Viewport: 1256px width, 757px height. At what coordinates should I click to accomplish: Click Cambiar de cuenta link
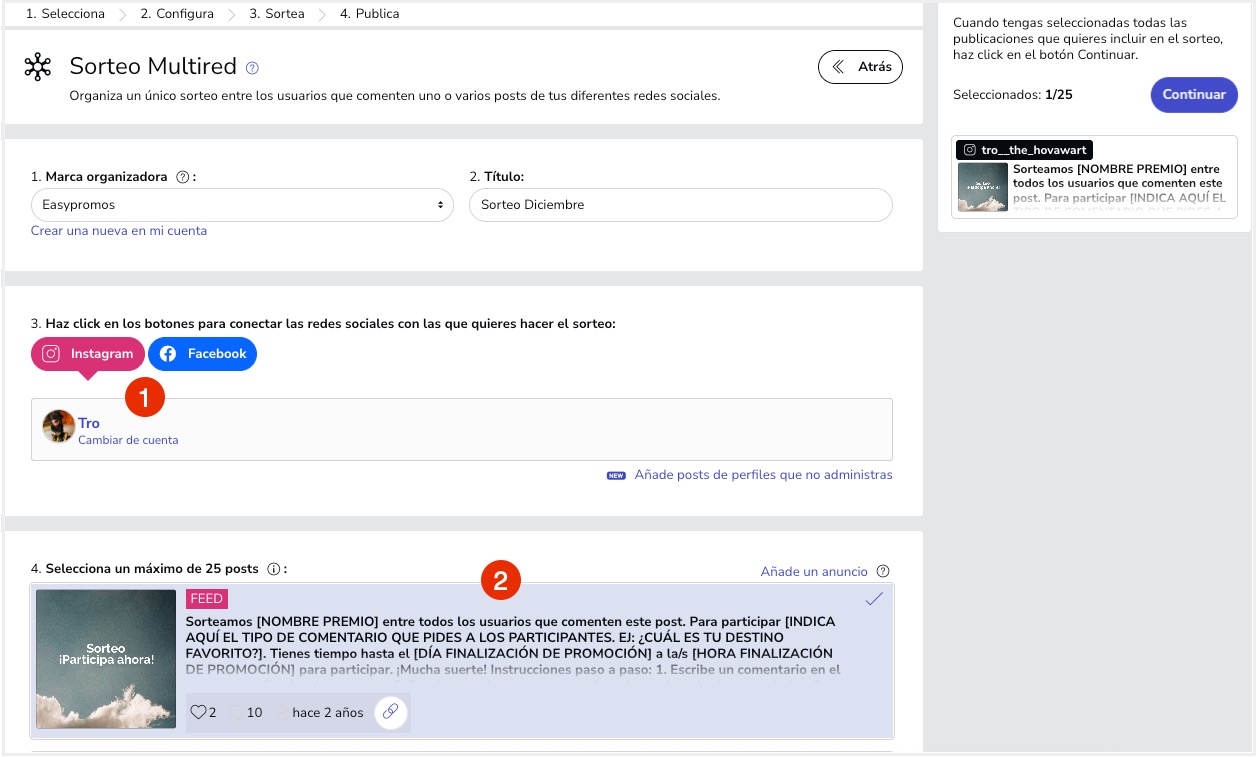click(128, 440)
